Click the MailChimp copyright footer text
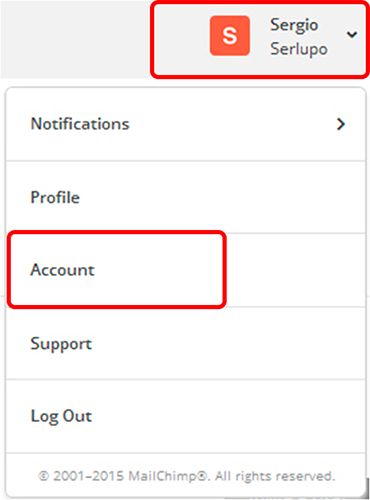This screenshot has width=370, height=500. pyautogui.click(x=187, y=476)
